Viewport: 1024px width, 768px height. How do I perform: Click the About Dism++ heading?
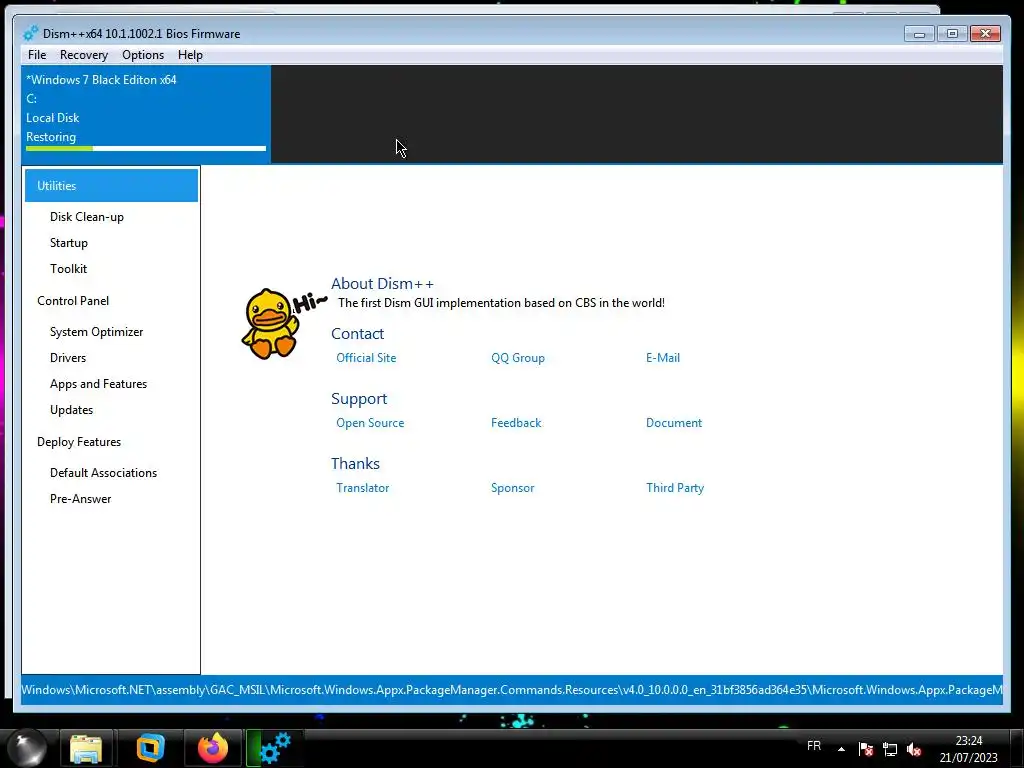[382, 284]
